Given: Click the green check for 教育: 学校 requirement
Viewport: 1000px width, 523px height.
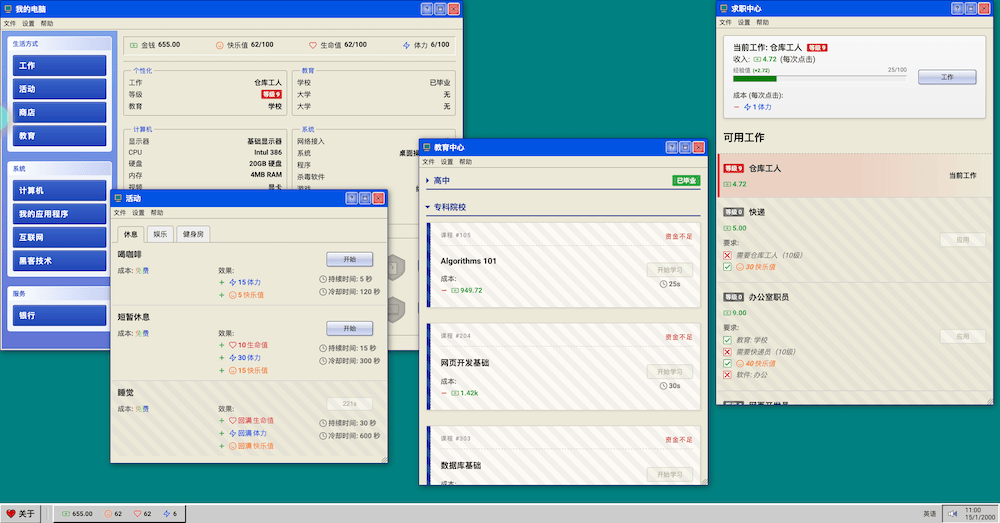Looking at the screenshot, I should pos(727,340).
